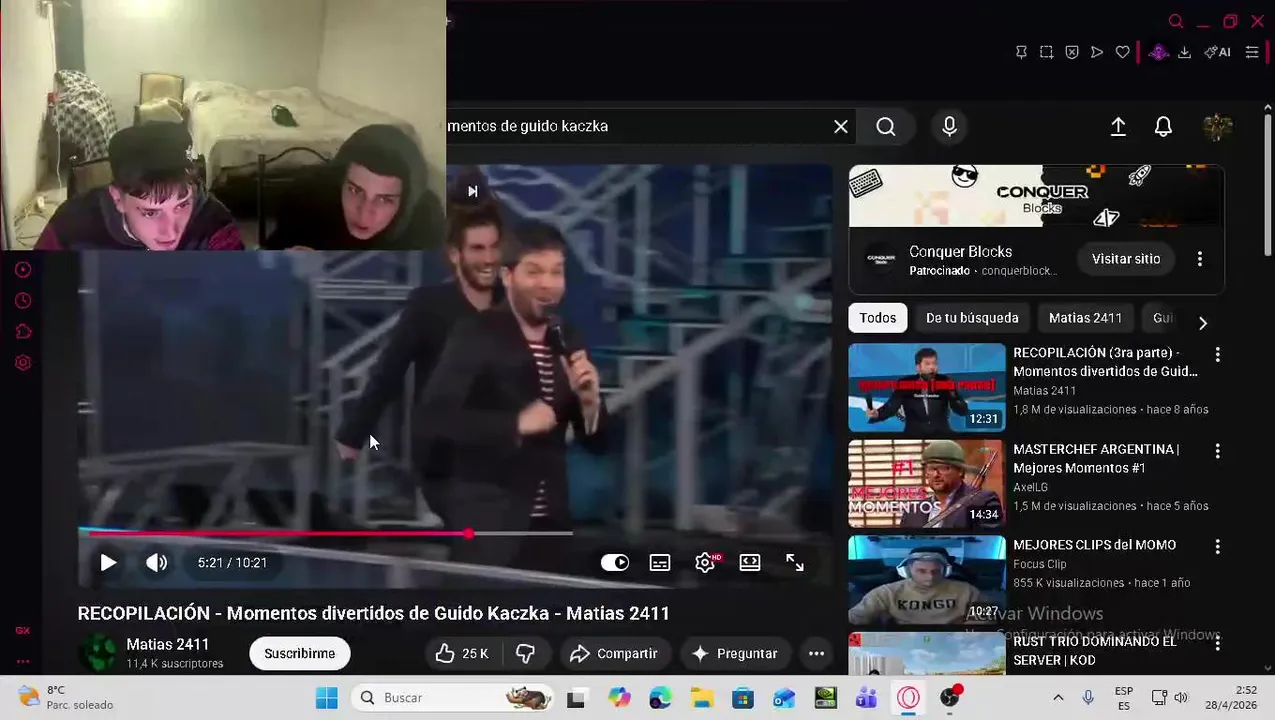Image resolution: width=1275 pixels, height=720 pixels.
Task: Open the 12:31 RECOPILACIÓN 3ra parte thumbnail
Action: (927, 387)
